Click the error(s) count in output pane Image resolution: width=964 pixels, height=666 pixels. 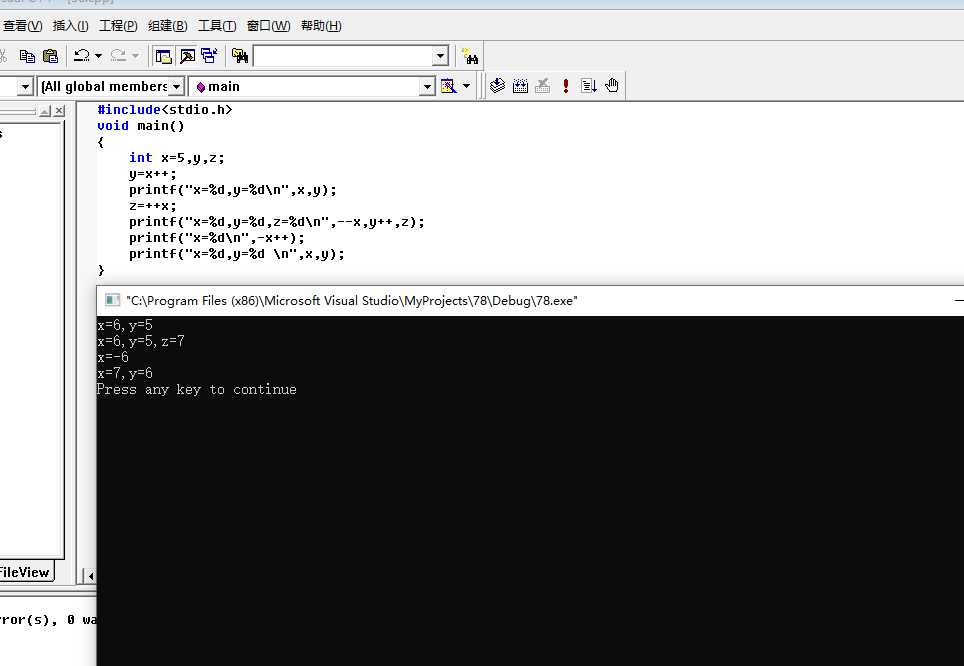click(x=26, y=619)
